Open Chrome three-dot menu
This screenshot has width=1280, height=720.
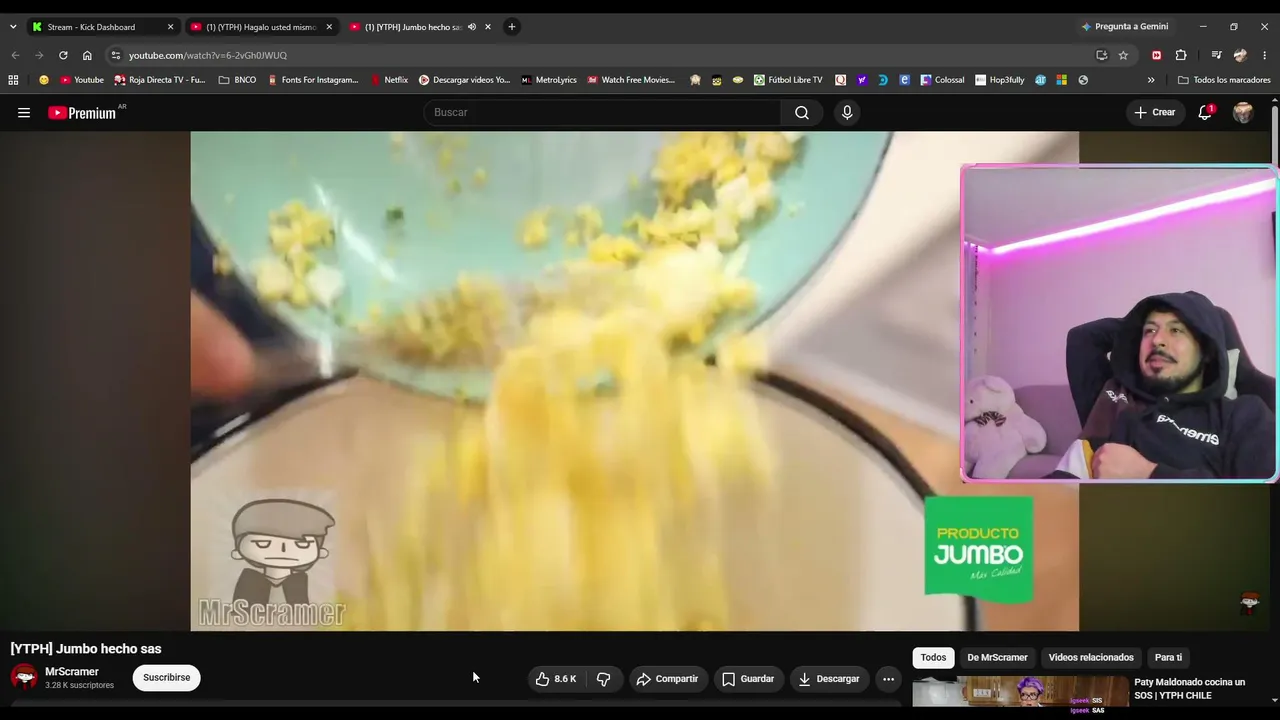pos(1266,55)
